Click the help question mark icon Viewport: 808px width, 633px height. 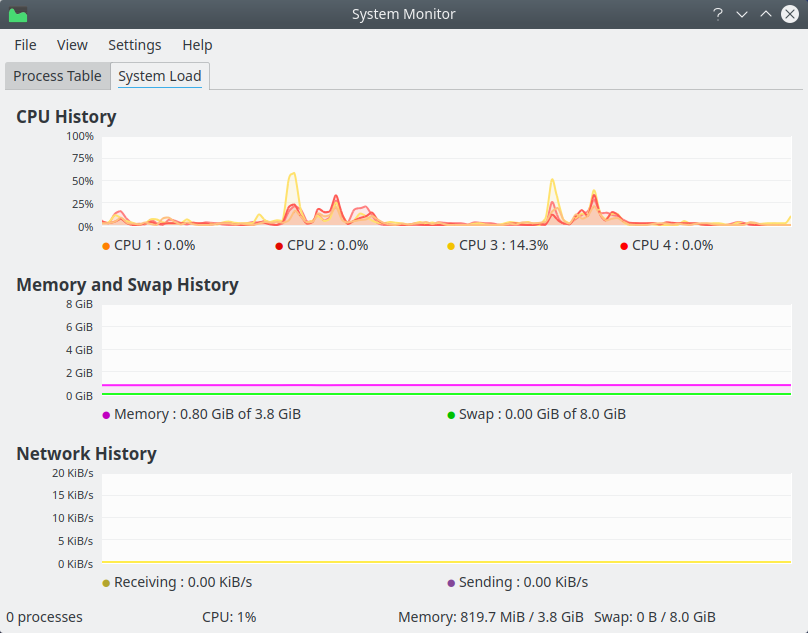point(717,14)
